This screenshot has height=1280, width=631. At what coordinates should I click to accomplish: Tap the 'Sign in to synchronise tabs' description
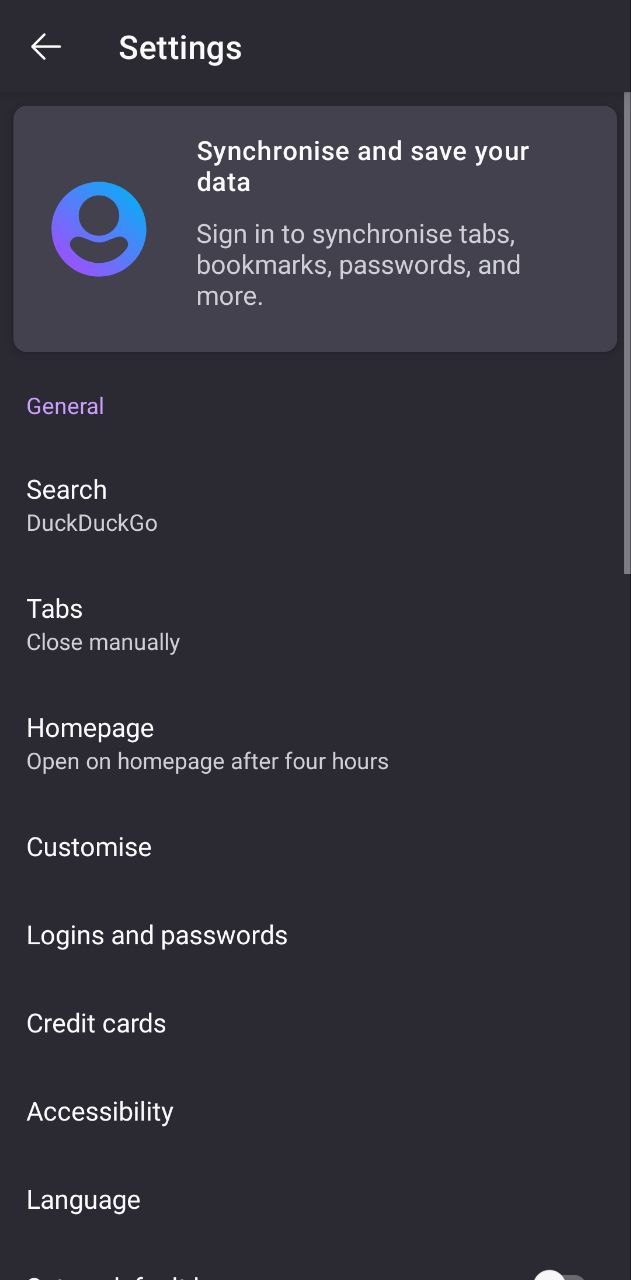(358, 265)
